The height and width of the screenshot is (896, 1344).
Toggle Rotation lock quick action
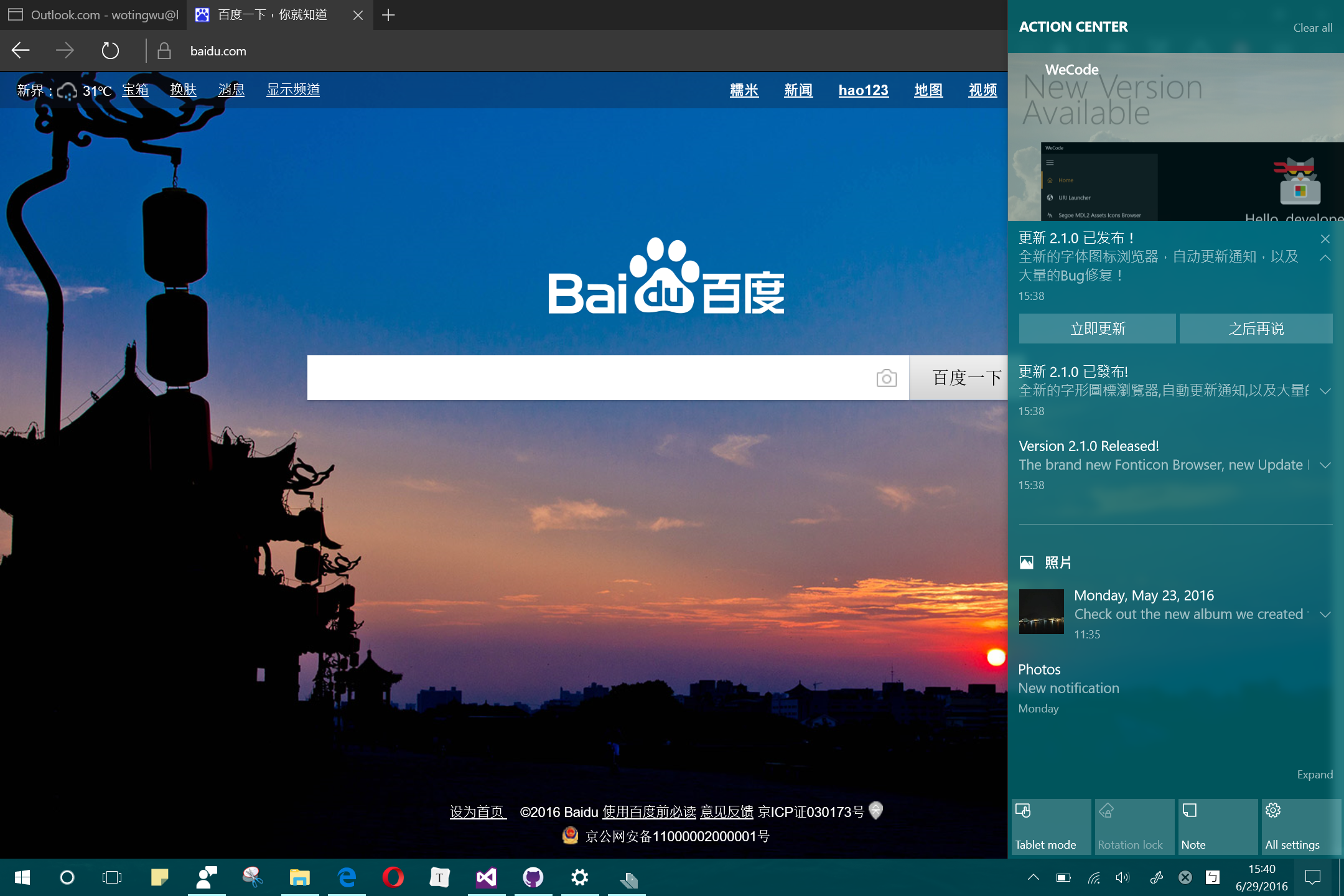click(x=1135, y=827)
